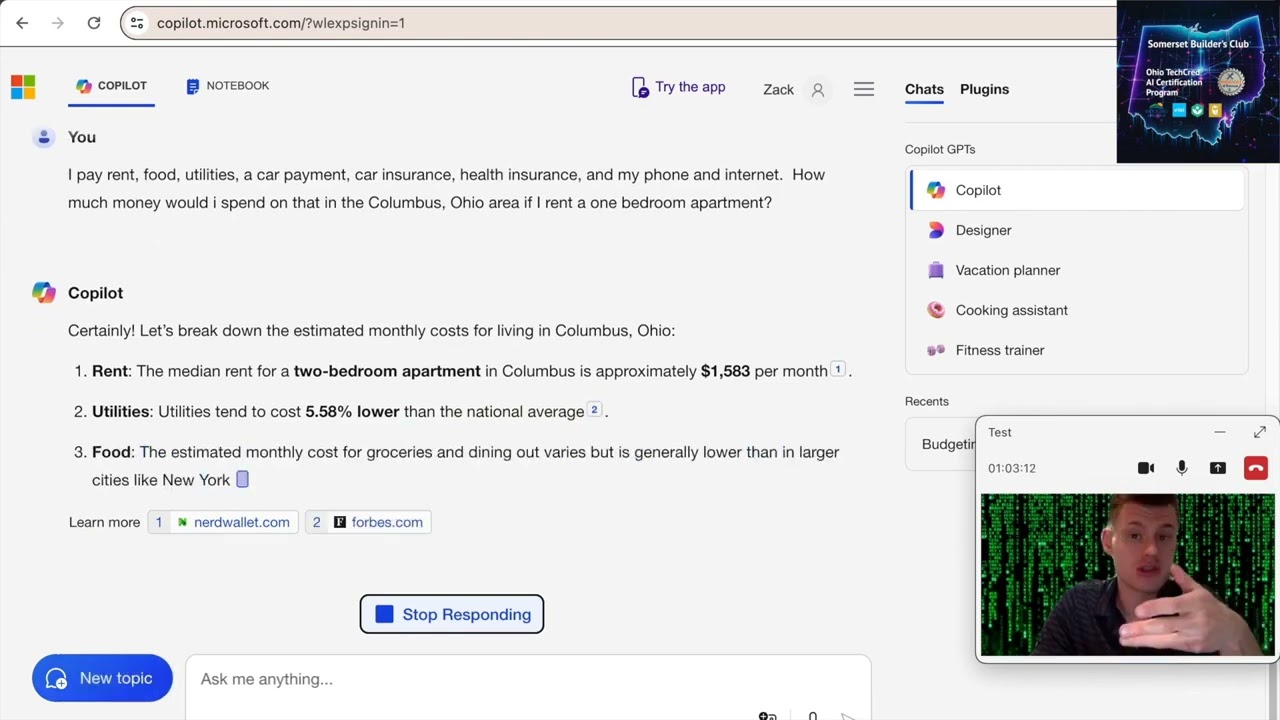The image size is (1280, 720).
Task: Open the Designer GPT
Action: coord(1078,230)
